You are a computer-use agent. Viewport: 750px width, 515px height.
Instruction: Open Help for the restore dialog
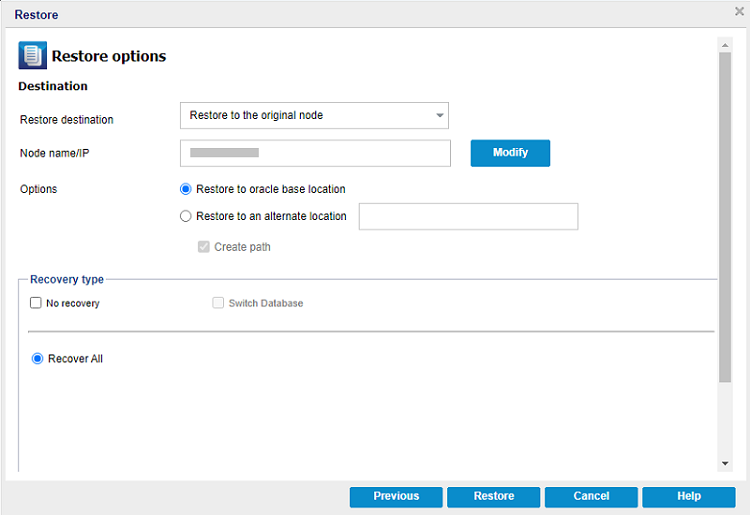(688, 497)
